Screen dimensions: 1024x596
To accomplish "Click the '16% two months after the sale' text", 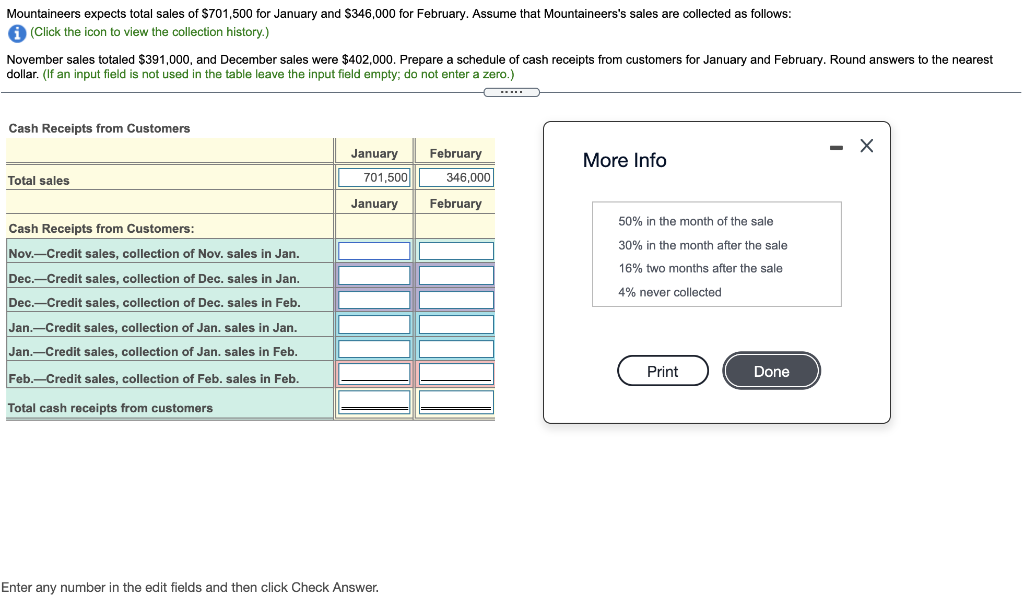I will (x=700, y=268).
